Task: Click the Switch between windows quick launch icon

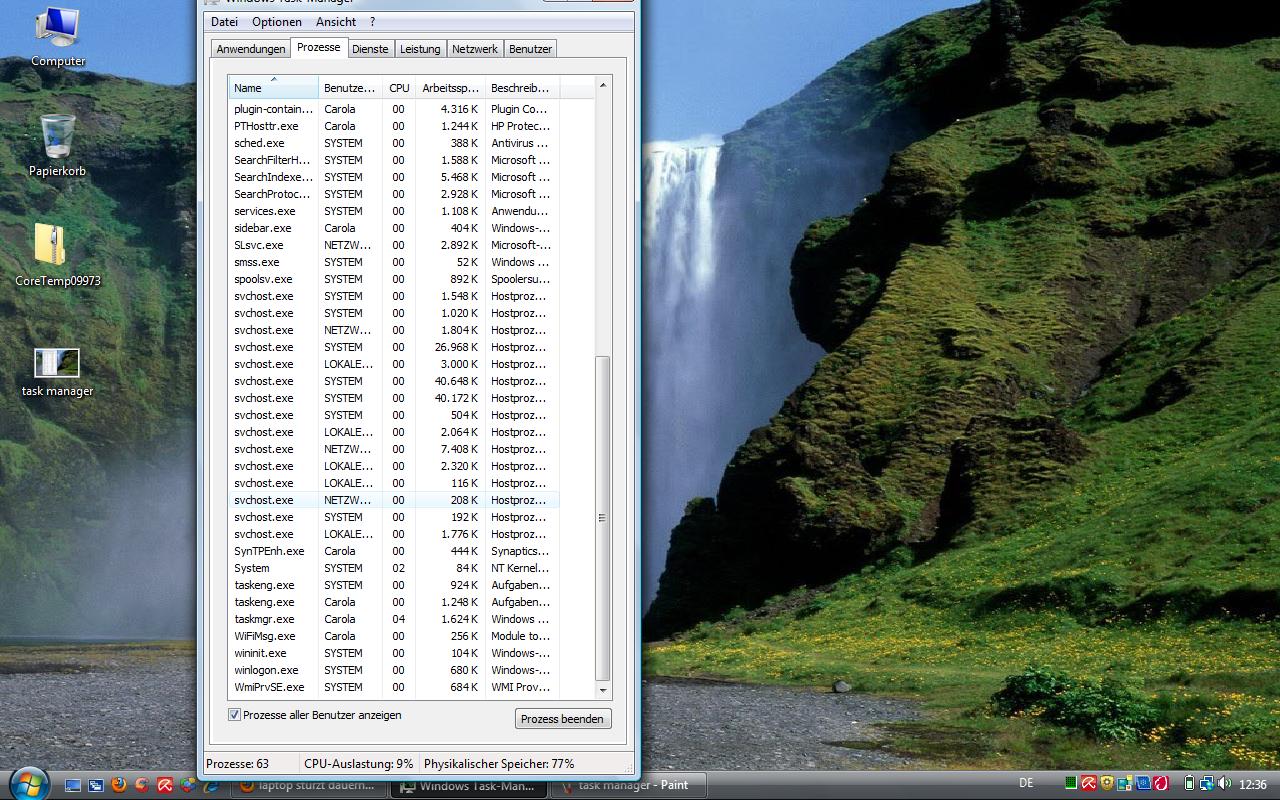Action: (x=96, y=785)
